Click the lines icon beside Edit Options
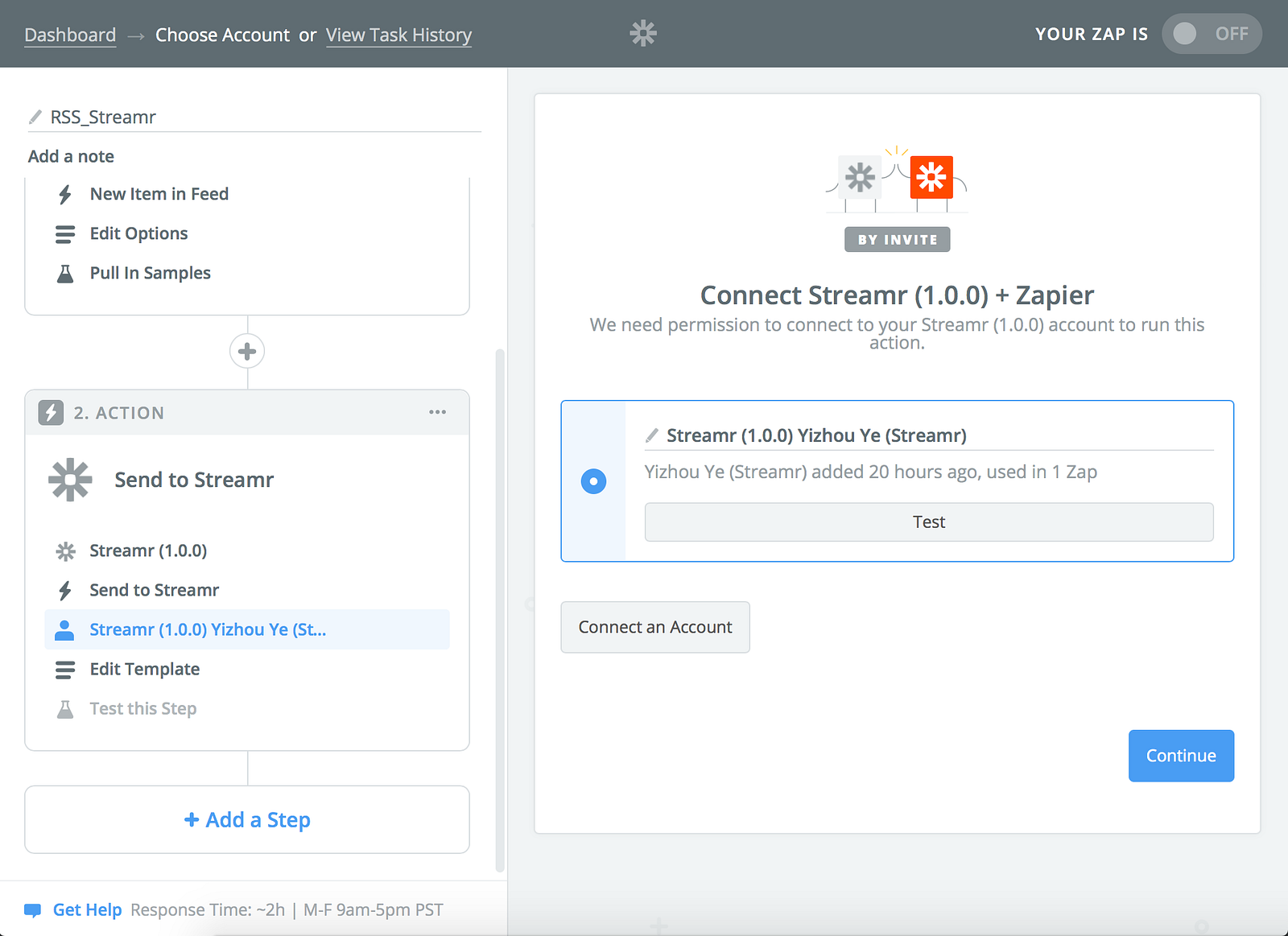Viewport: 1288px width, 936px height. click(x=65, y=234)
